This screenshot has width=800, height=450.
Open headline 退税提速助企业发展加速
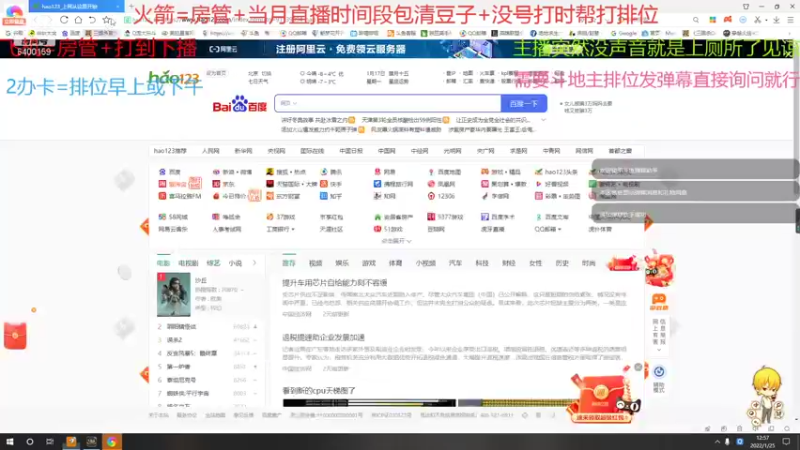click(323, 337)
